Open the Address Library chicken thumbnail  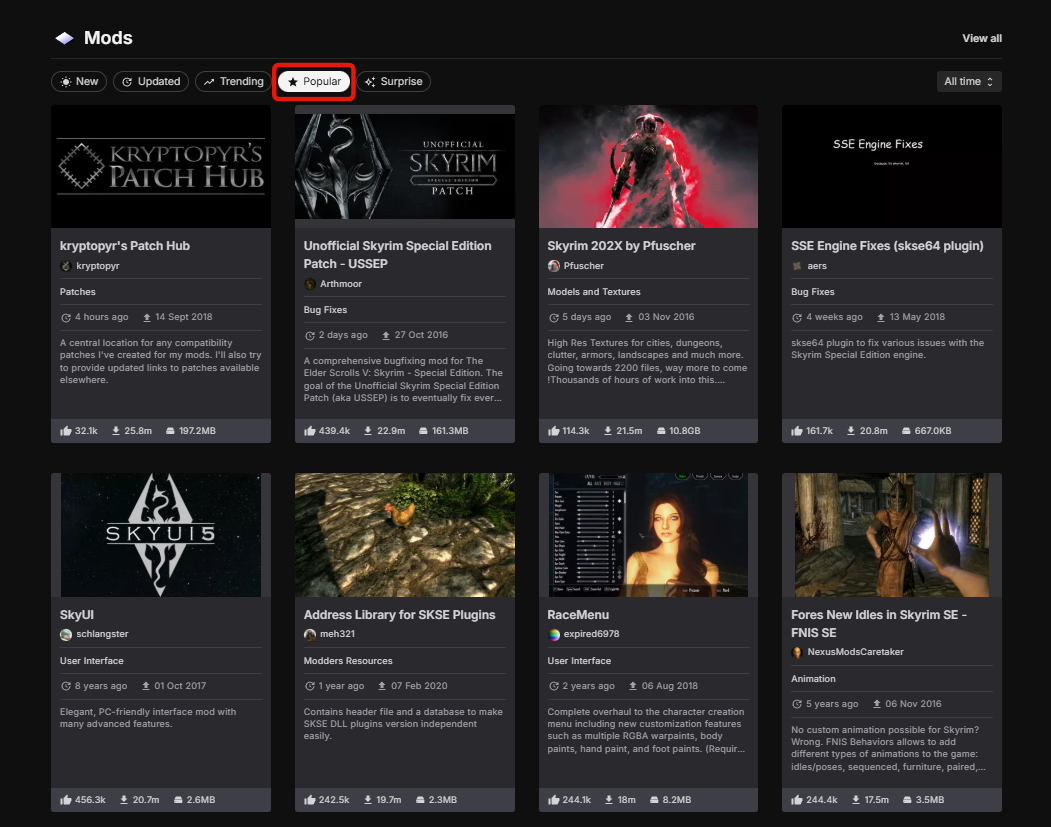click(x=405, y=535)
